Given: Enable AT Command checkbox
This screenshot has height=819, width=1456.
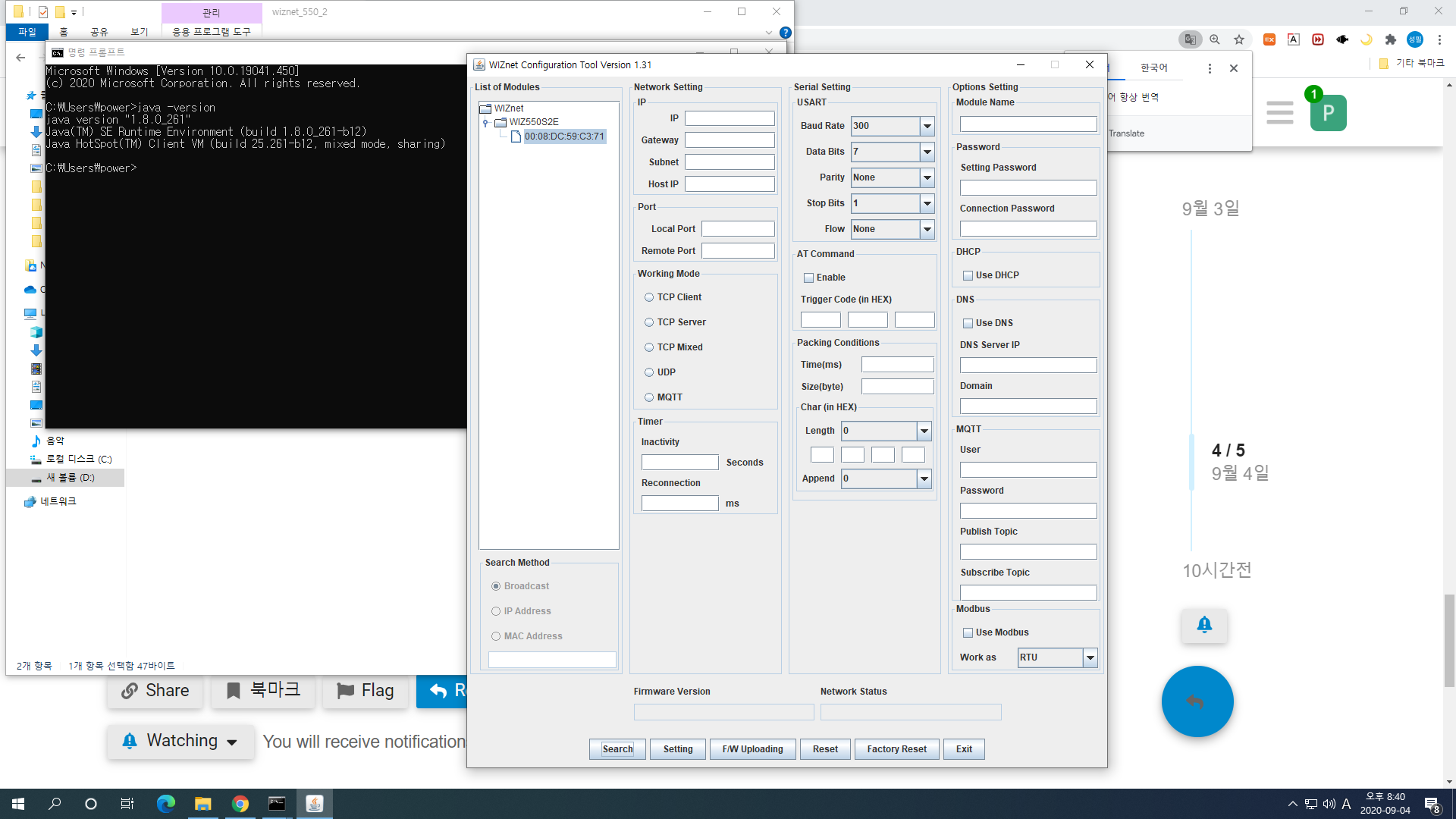Looking at the screenshot, I should pyautogui.click(x=808, y=278).
